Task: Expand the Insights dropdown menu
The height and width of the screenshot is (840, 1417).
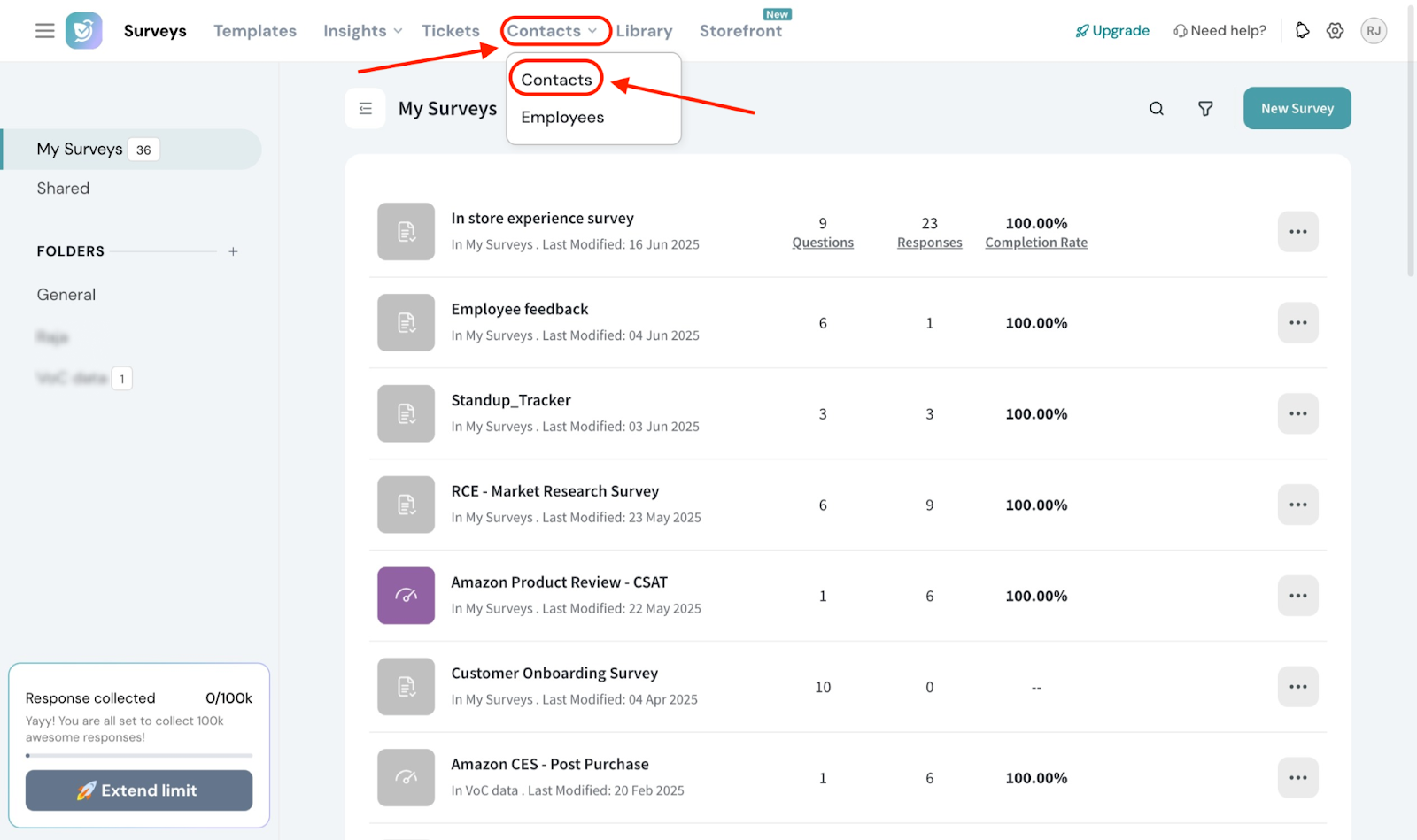Action: [362, 31]
